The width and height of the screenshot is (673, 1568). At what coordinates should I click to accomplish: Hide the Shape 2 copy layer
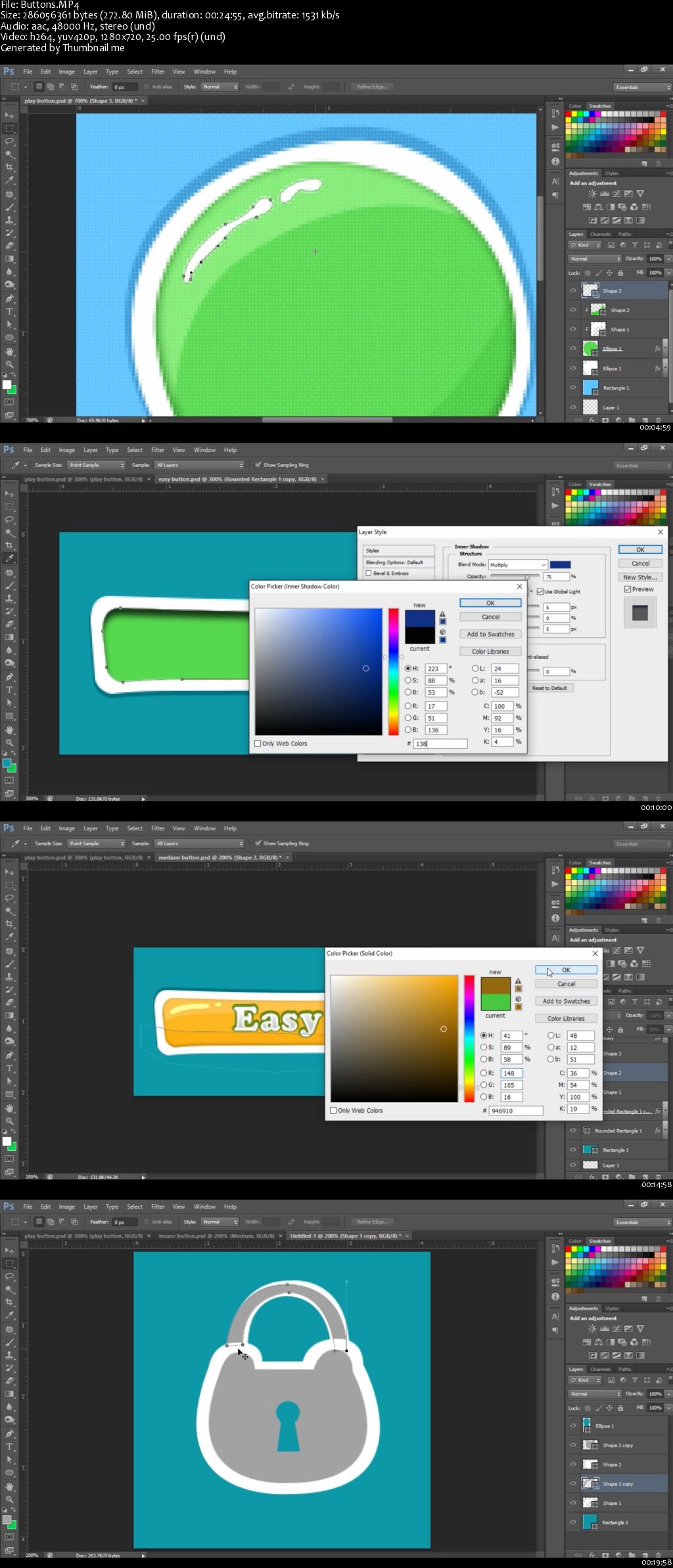(x=573, y=1445)
